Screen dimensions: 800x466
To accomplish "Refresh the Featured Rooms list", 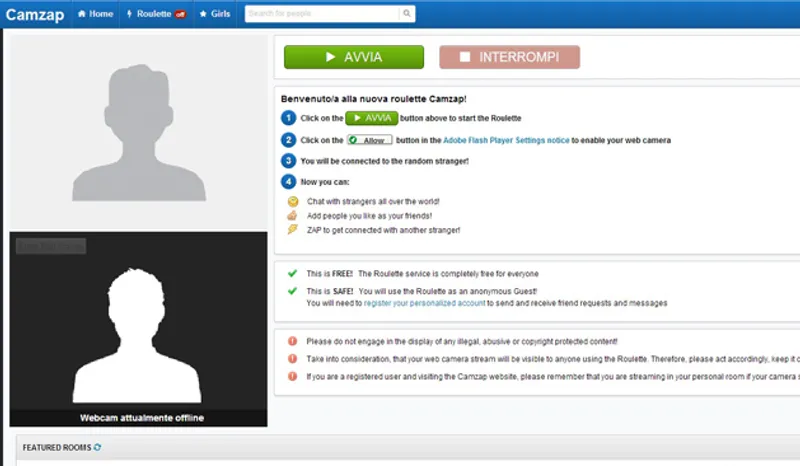I will [x=97, y=447].
